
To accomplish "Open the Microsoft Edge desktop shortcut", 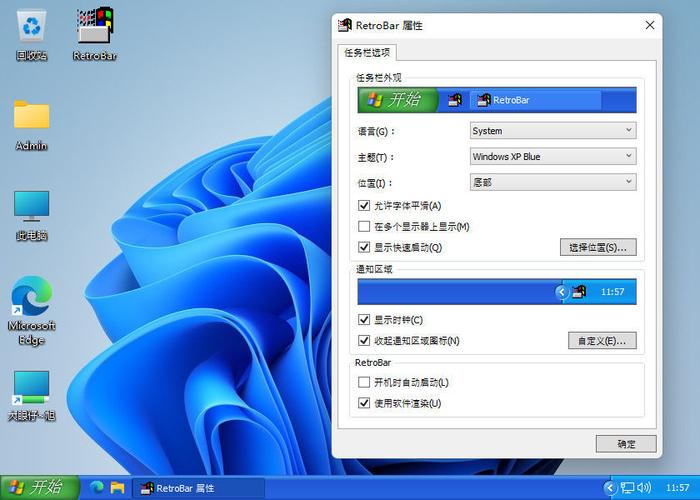I will (x=31, y=311).
